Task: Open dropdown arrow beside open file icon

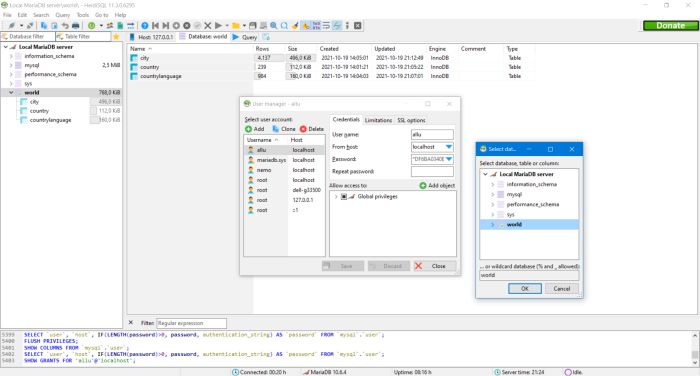Action: [x=244, y=25]
